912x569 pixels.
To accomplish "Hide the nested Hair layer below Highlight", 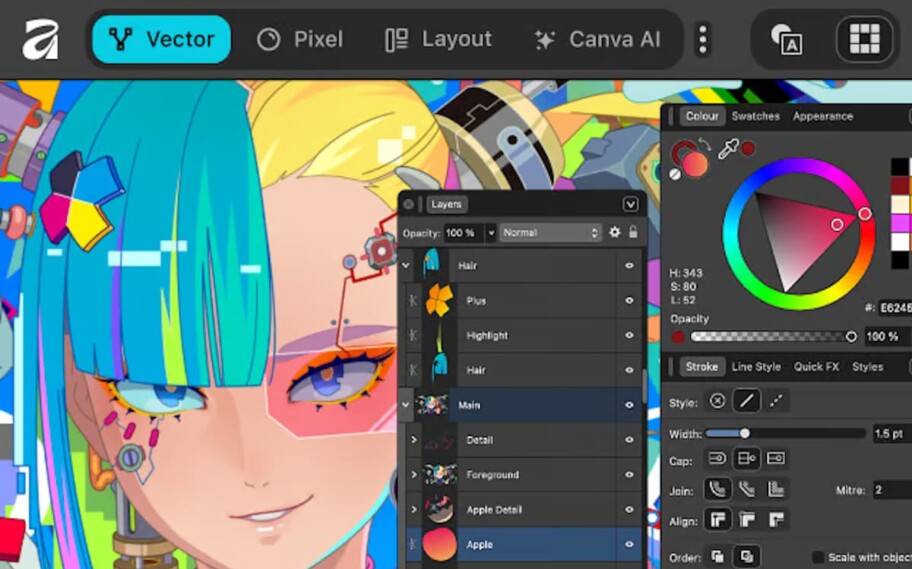I will point(629,370).
